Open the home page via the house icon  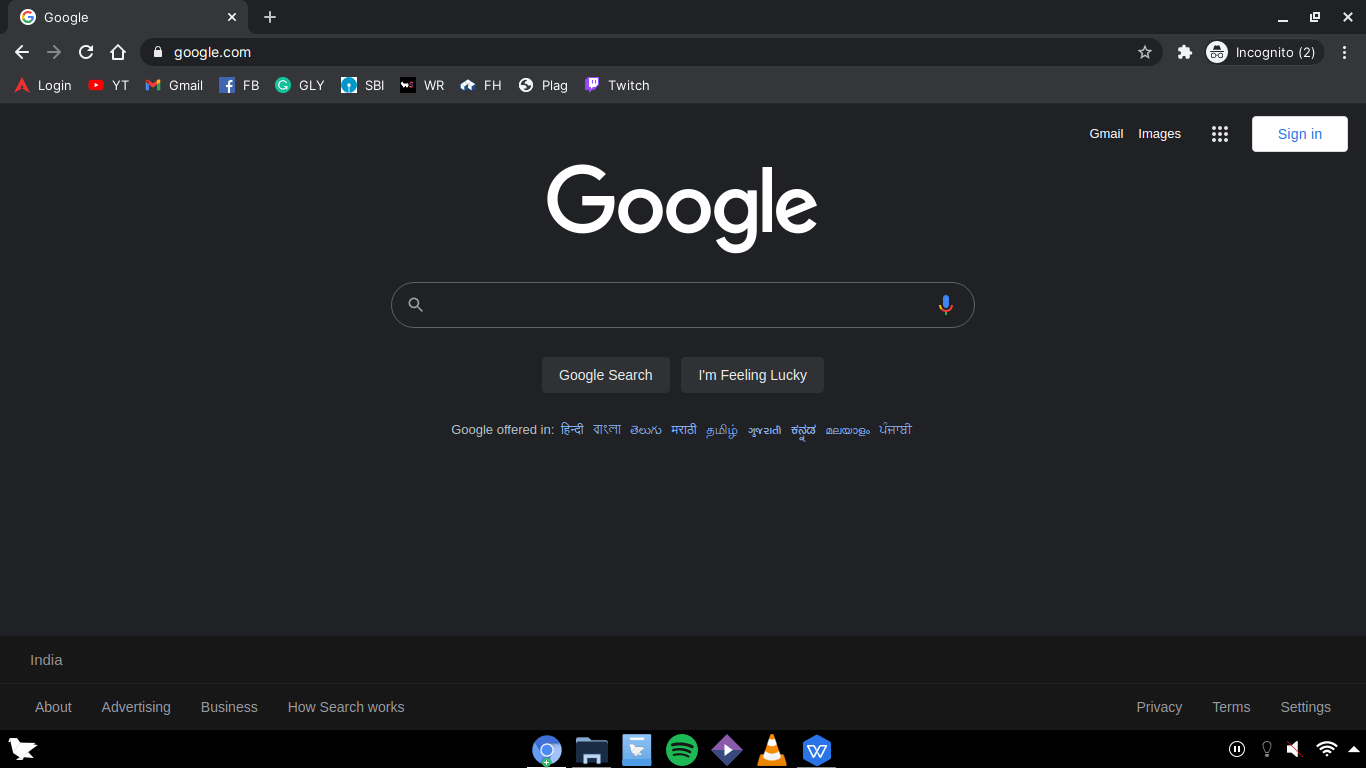click(x=118, y=52)
